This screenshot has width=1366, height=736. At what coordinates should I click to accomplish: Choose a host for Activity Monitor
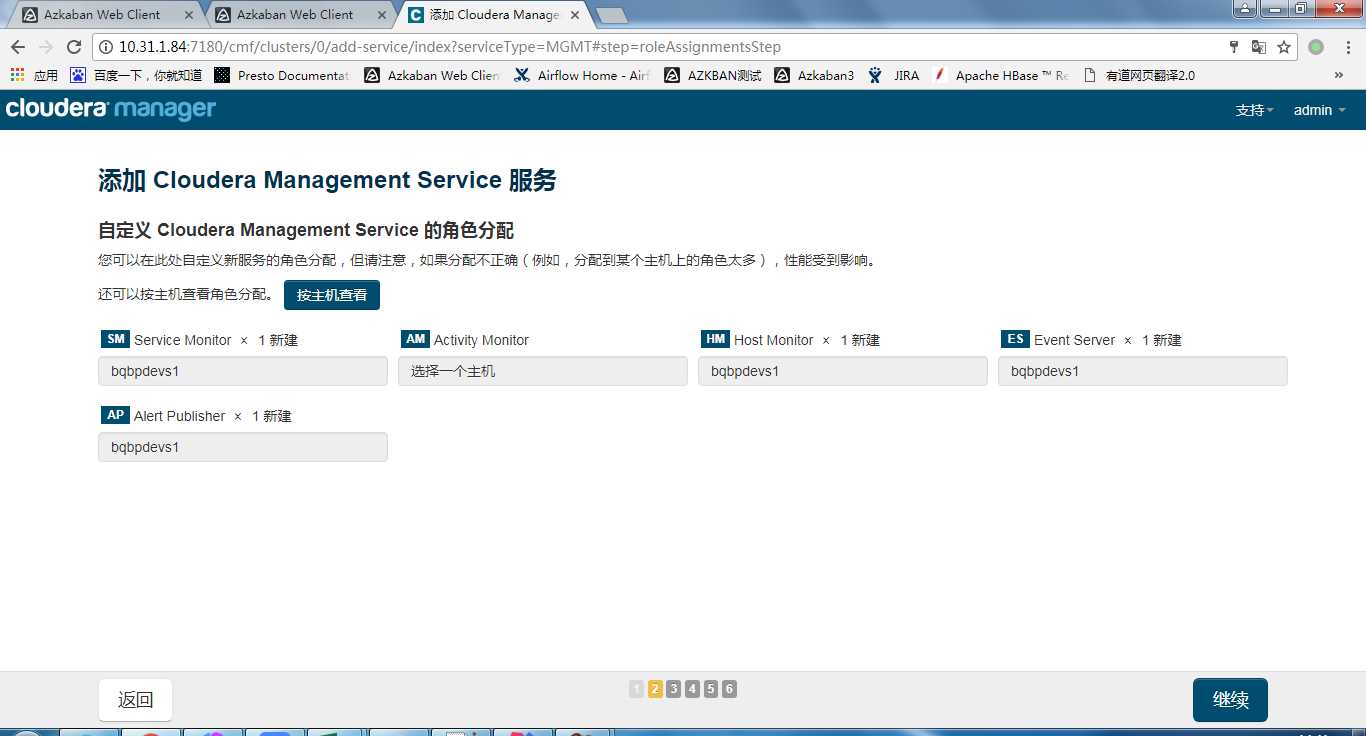[x=543, y=371]
